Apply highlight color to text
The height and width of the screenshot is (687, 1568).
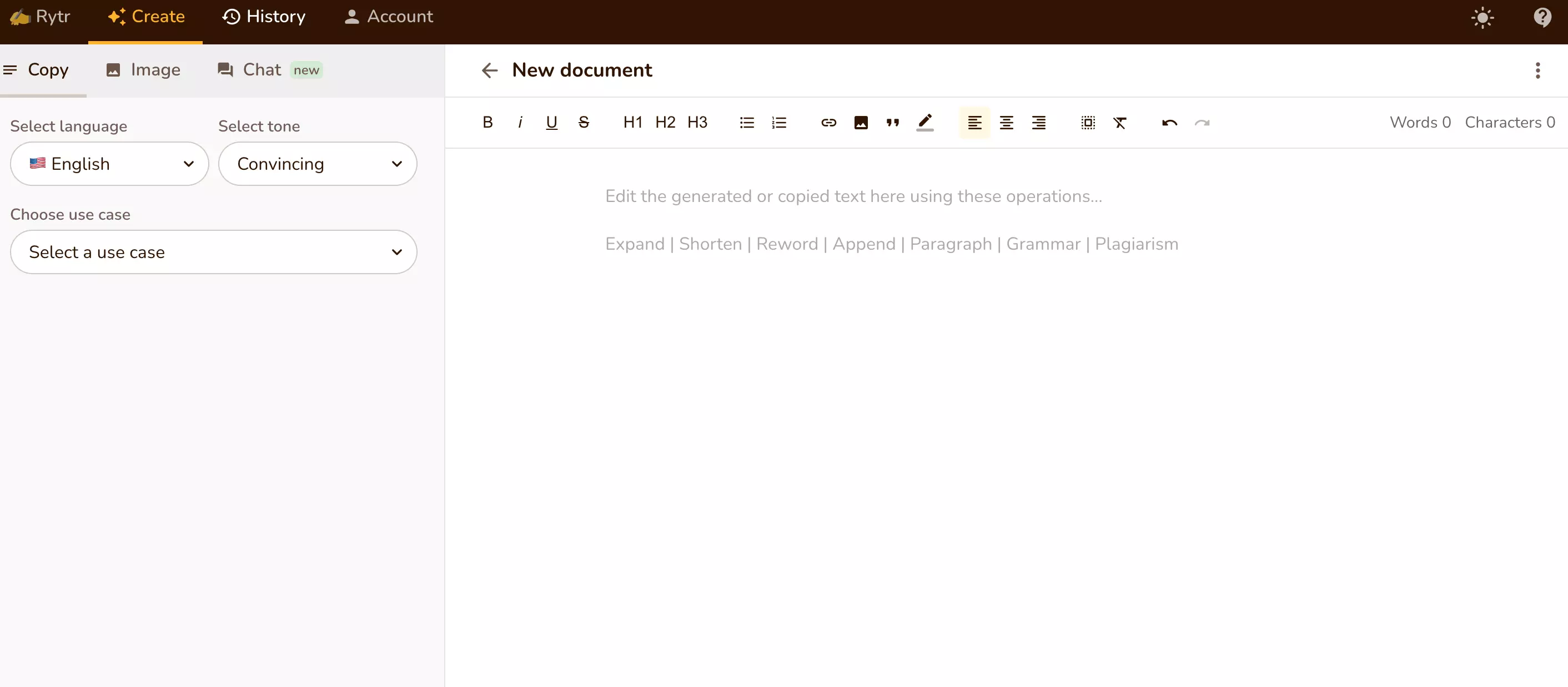click(x=925, y=122)
